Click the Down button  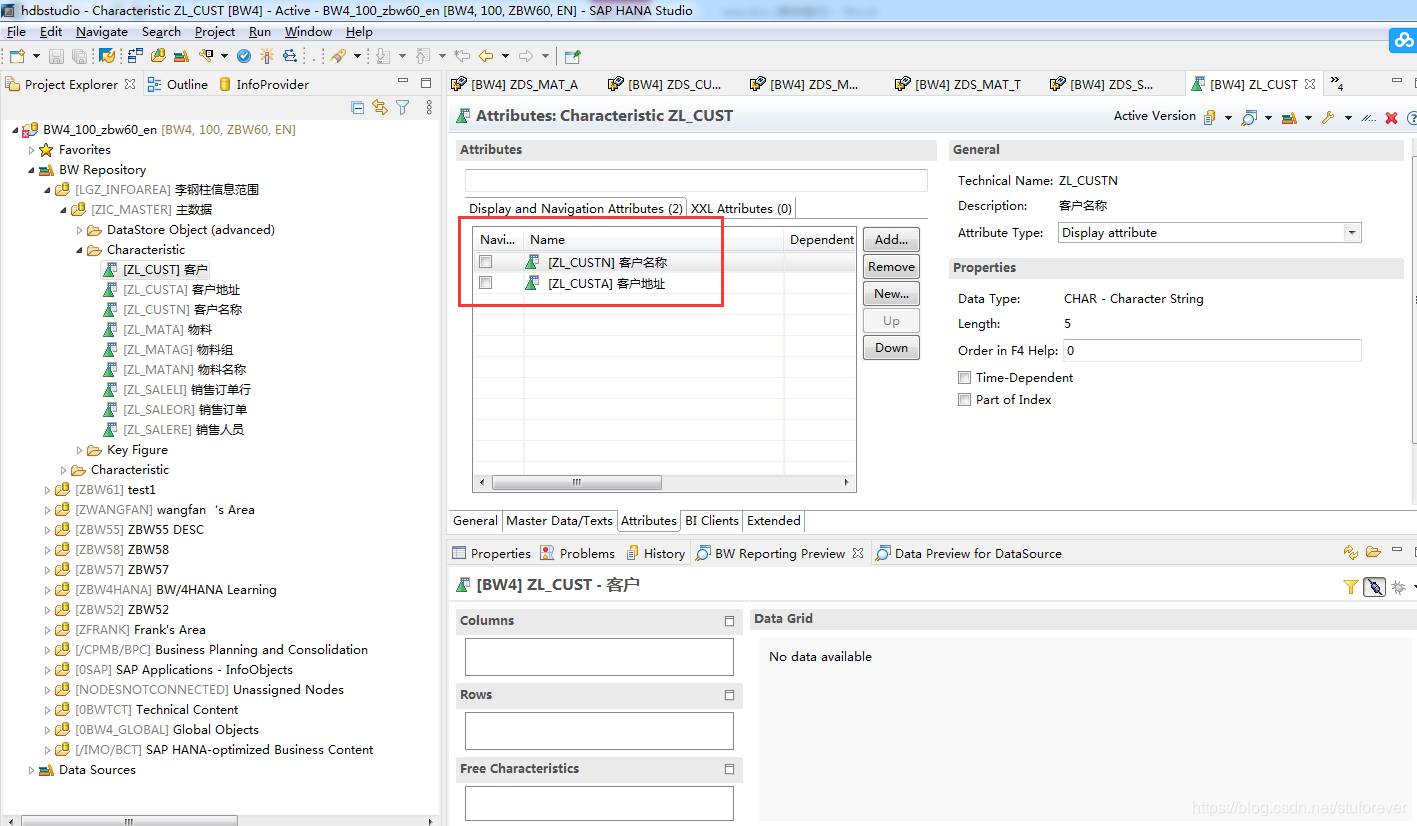click(x=891, y=348)
